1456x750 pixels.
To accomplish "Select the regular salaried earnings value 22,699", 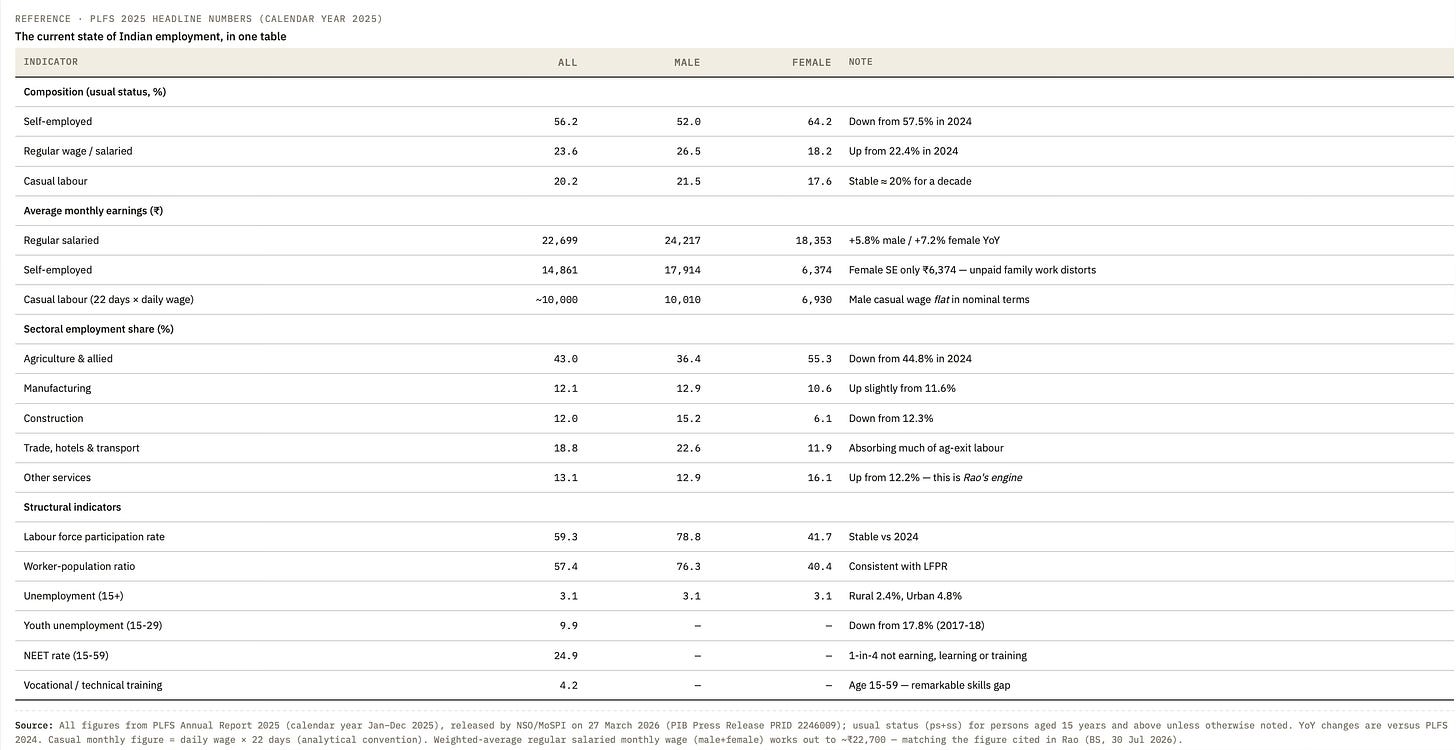I will [560, 241].
